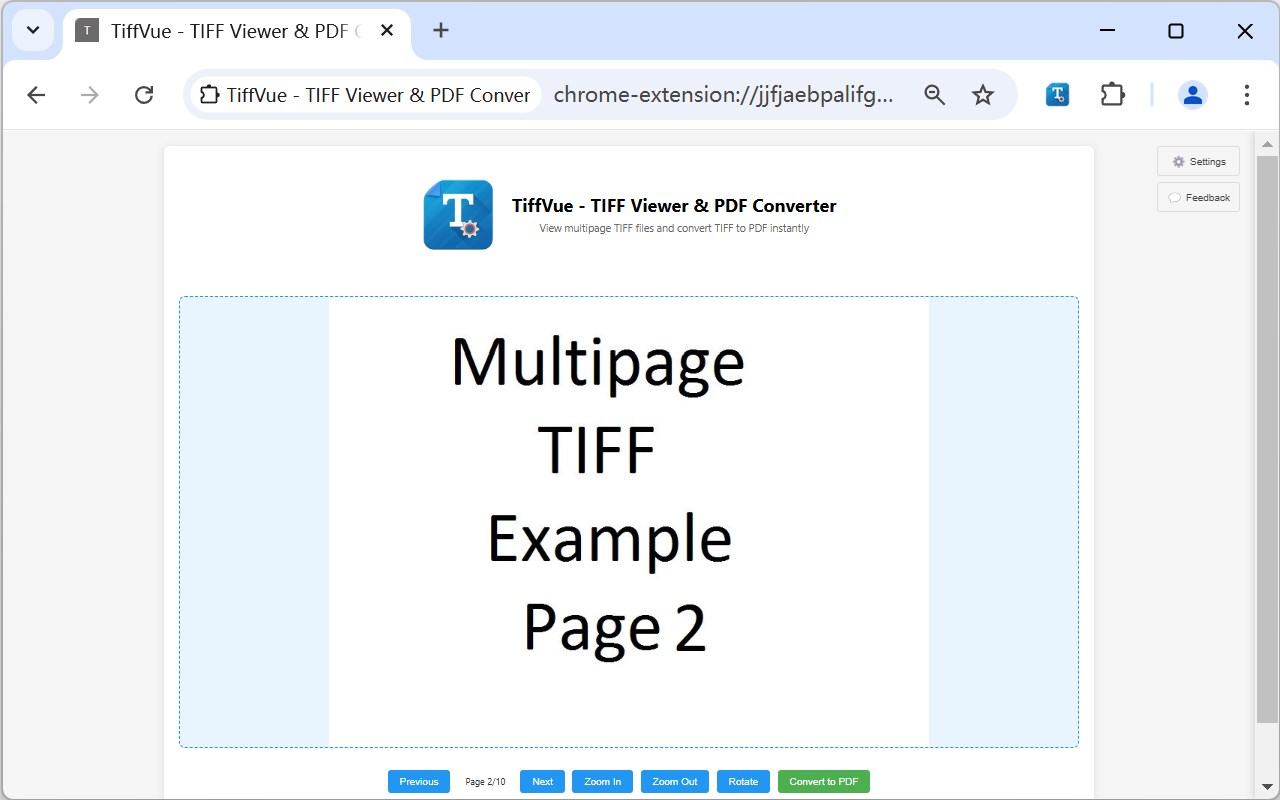The width and height of the screenshot is (1280, 800).
Task: Click the TiffVue extension toolbar icon
Action: [x=1058, y=95]
